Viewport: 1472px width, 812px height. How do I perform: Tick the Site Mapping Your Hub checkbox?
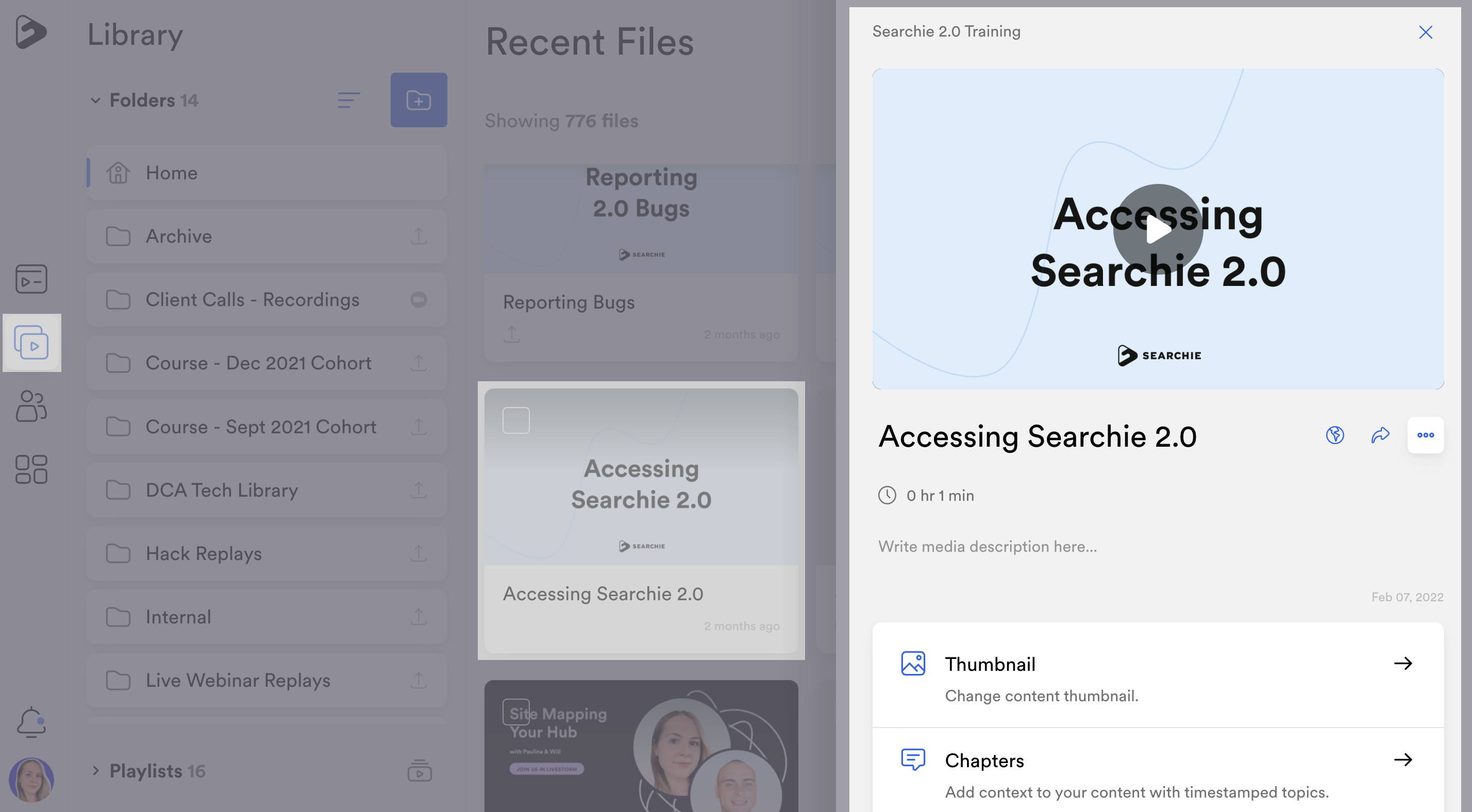[x=515, y=712]
